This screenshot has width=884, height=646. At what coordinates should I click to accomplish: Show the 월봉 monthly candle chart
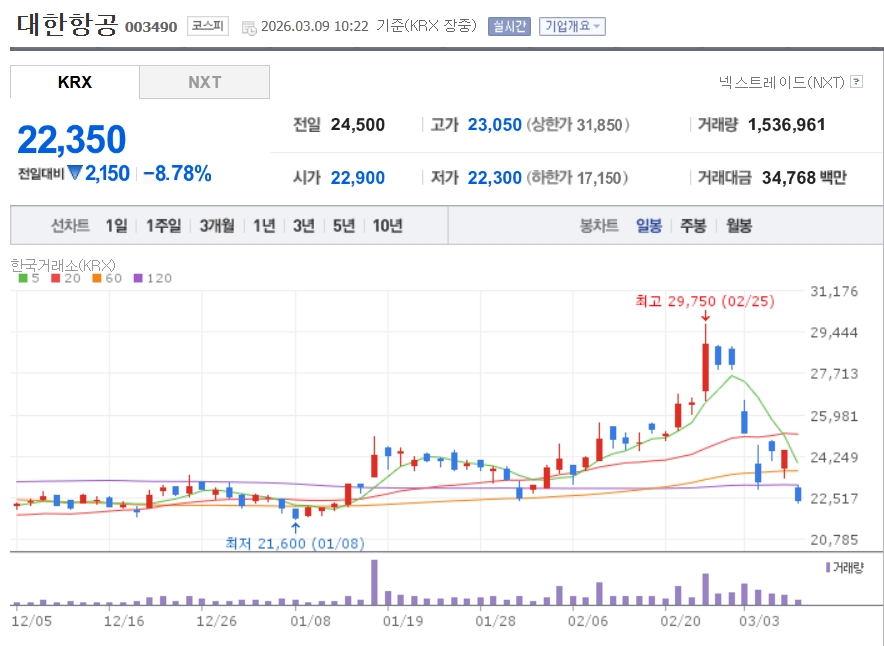(739, 226)
